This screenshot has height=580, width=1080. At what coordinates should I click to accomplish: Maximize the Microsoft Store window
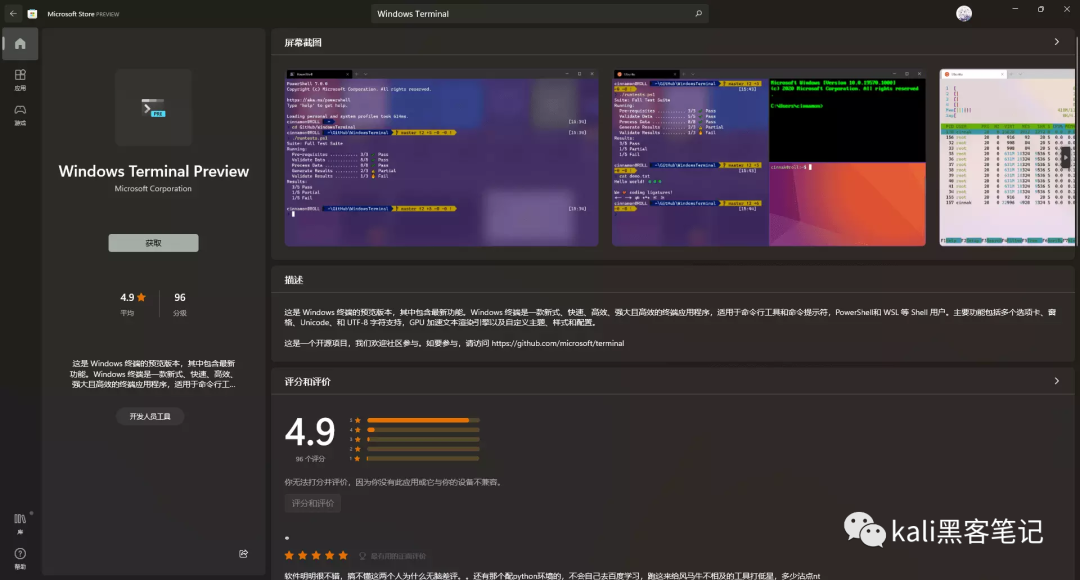1041,9
